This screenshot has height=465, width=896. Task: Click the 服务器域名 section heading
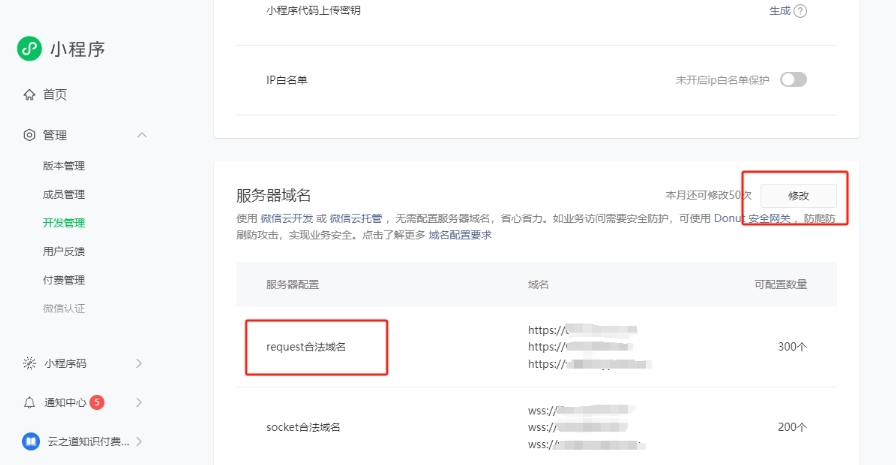274,195
